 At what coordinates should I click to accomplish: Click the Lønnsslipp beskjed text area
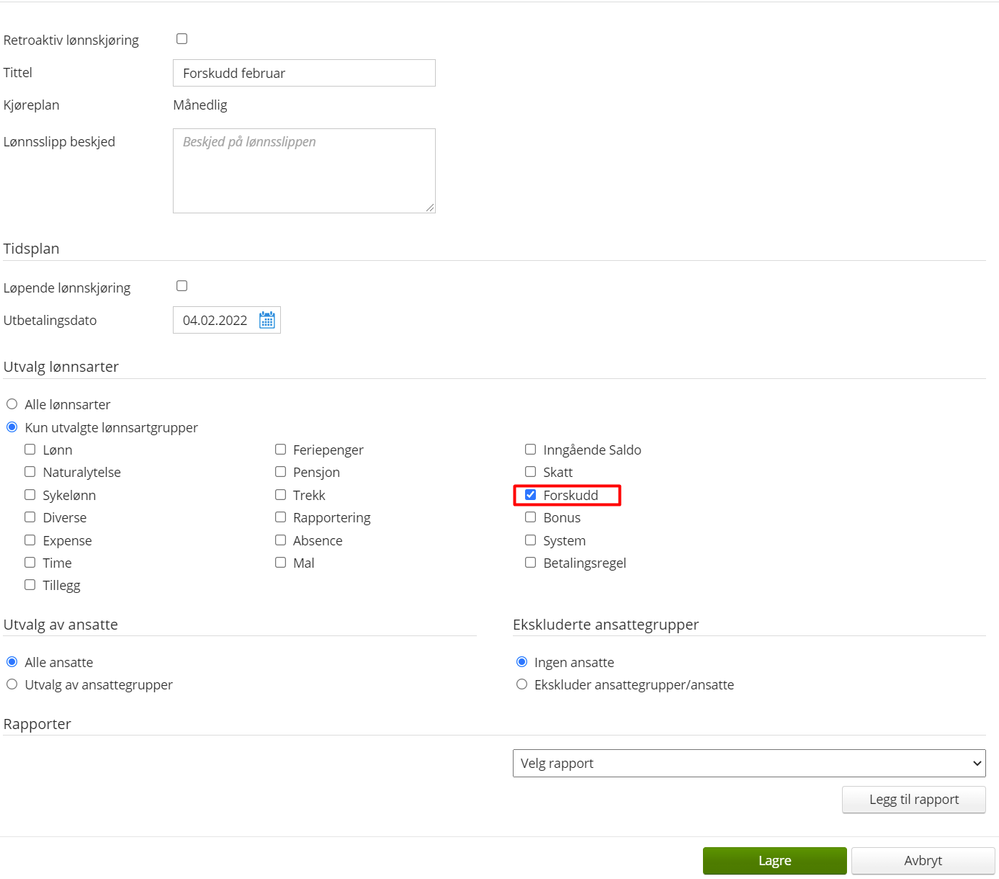(x=304, y=171)
